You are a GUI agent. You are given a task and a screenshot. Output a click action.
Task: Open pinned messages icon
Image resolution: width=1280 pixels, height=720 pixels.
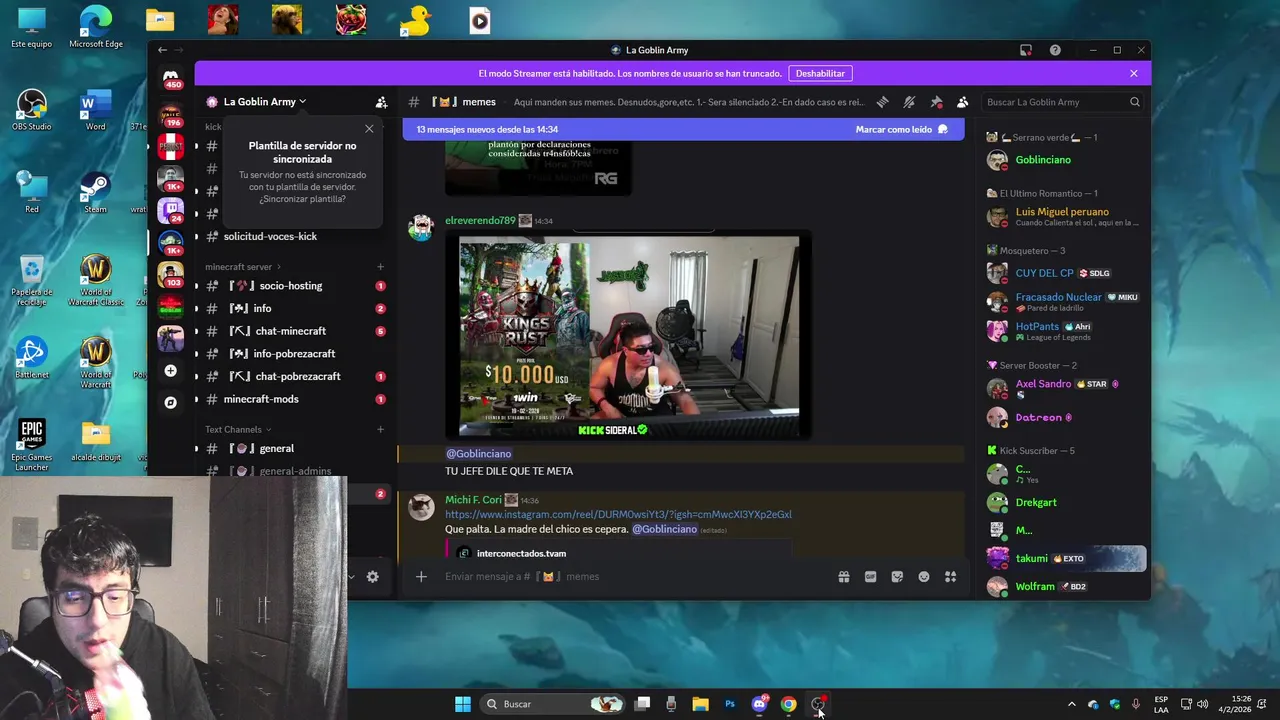pyautogui.click(x=936, y=102)
